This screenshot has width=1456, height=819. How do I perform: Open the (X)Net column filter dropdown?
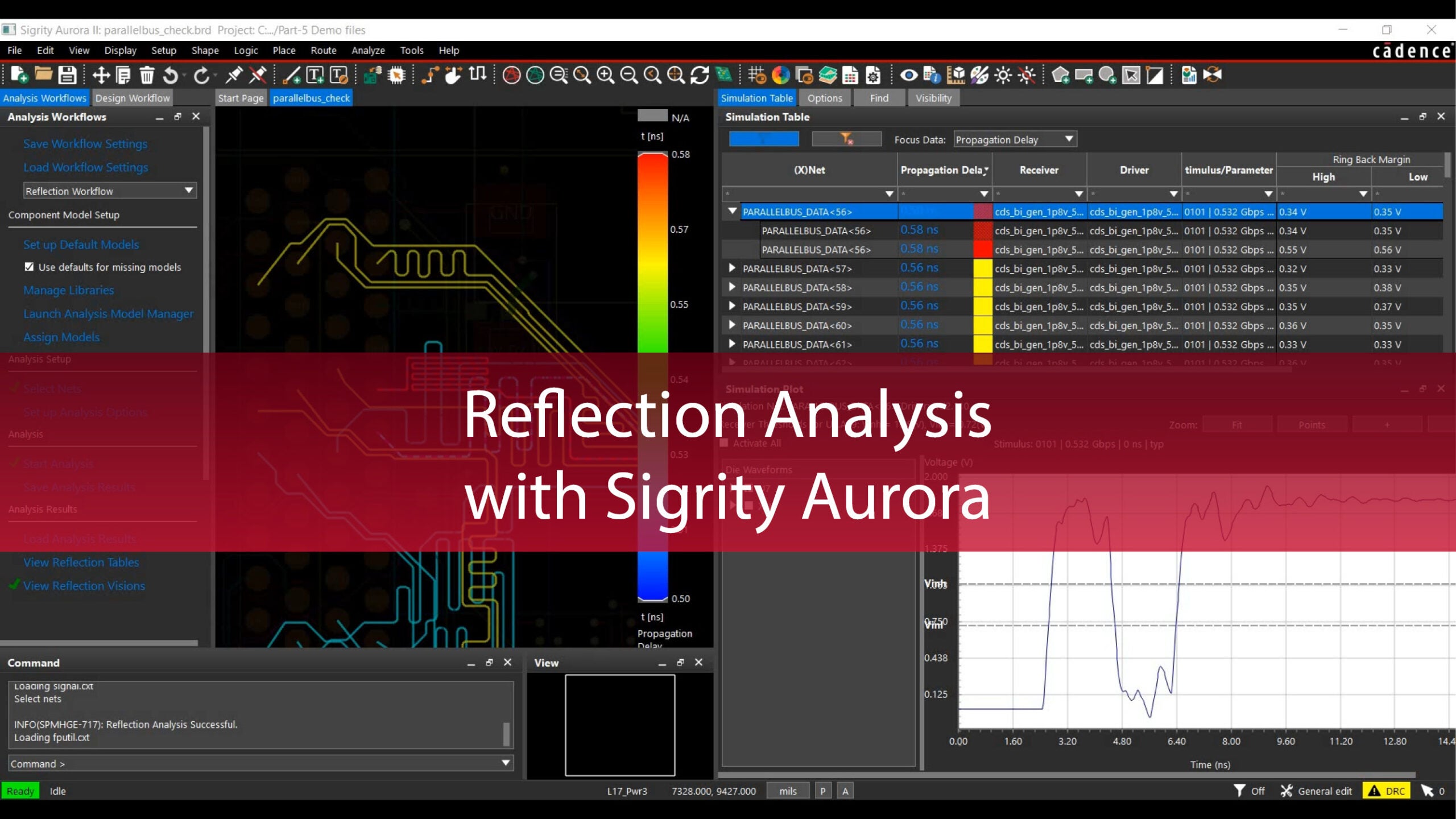pos(890,194)
